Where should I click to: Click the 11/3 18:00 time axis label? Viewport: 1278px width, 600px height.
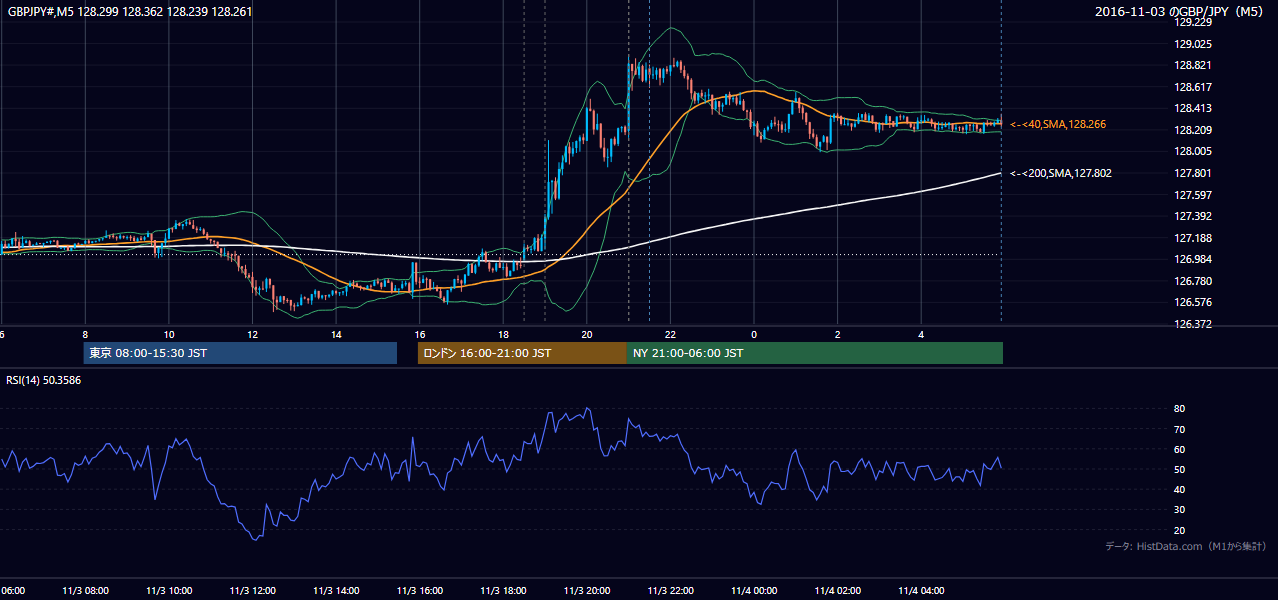pyautogui.click(x=503, y=590)
